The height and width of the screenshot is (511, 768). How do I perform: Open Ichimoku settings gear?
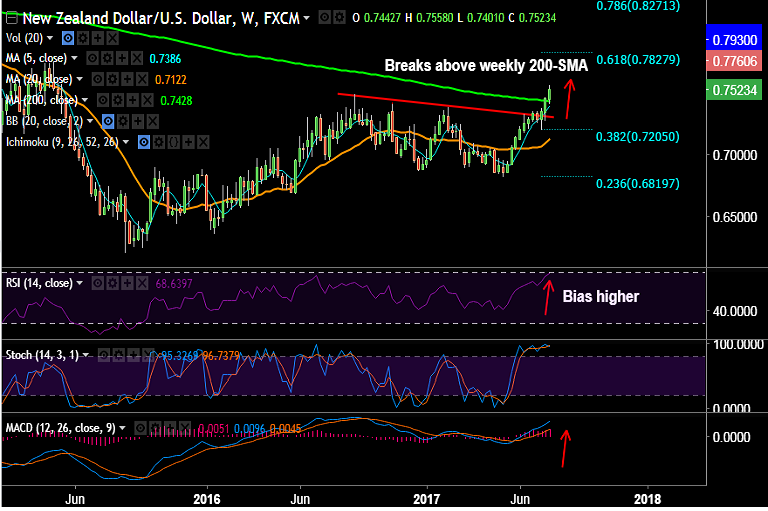(158, 143)
